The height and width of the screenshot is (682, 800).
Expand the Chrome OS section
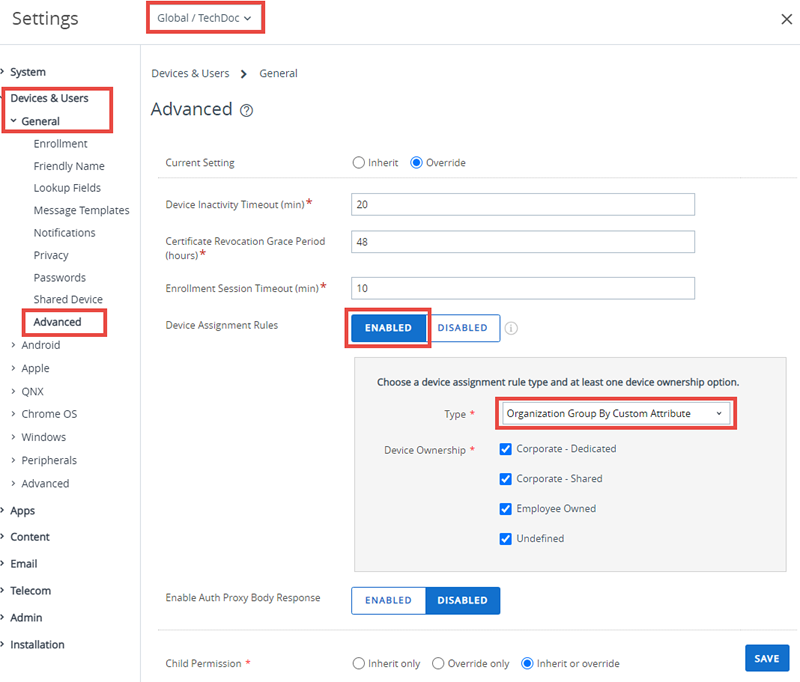coord(49,414)
